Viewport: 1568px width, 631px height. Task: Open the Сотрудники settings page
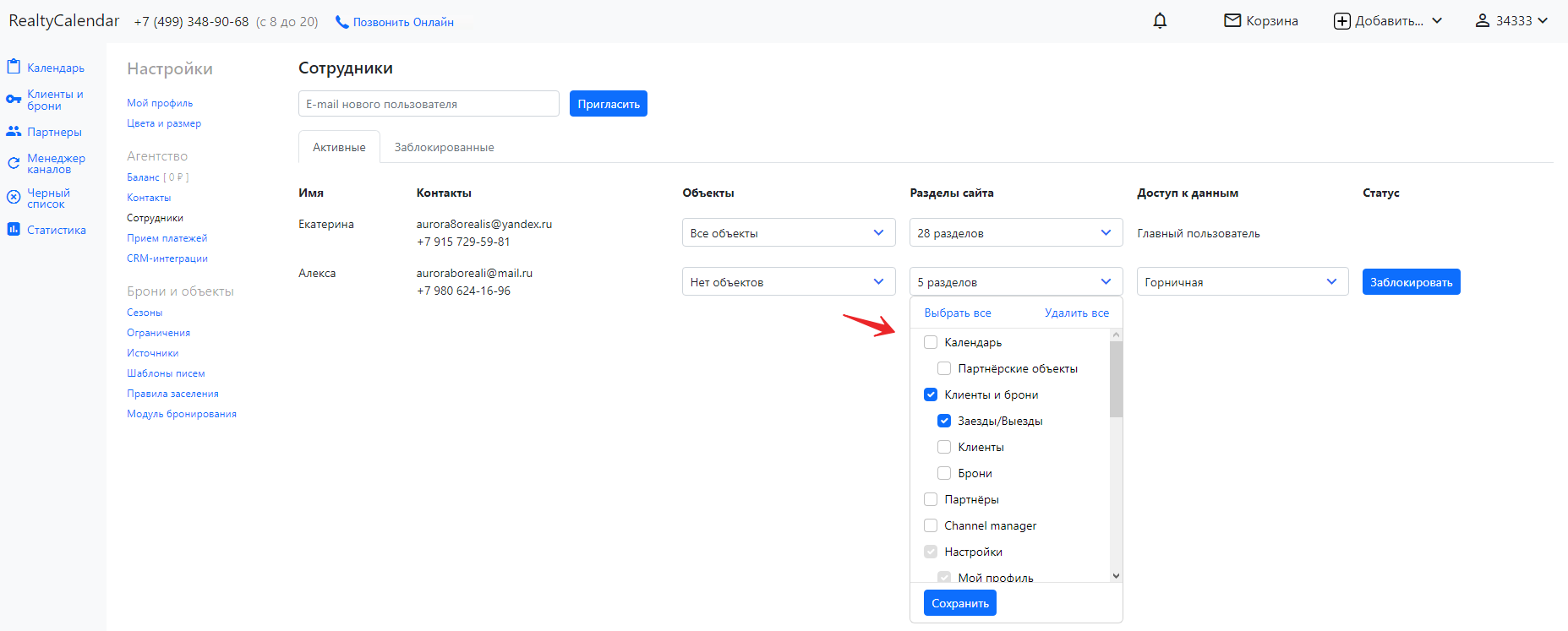point(155,218)
